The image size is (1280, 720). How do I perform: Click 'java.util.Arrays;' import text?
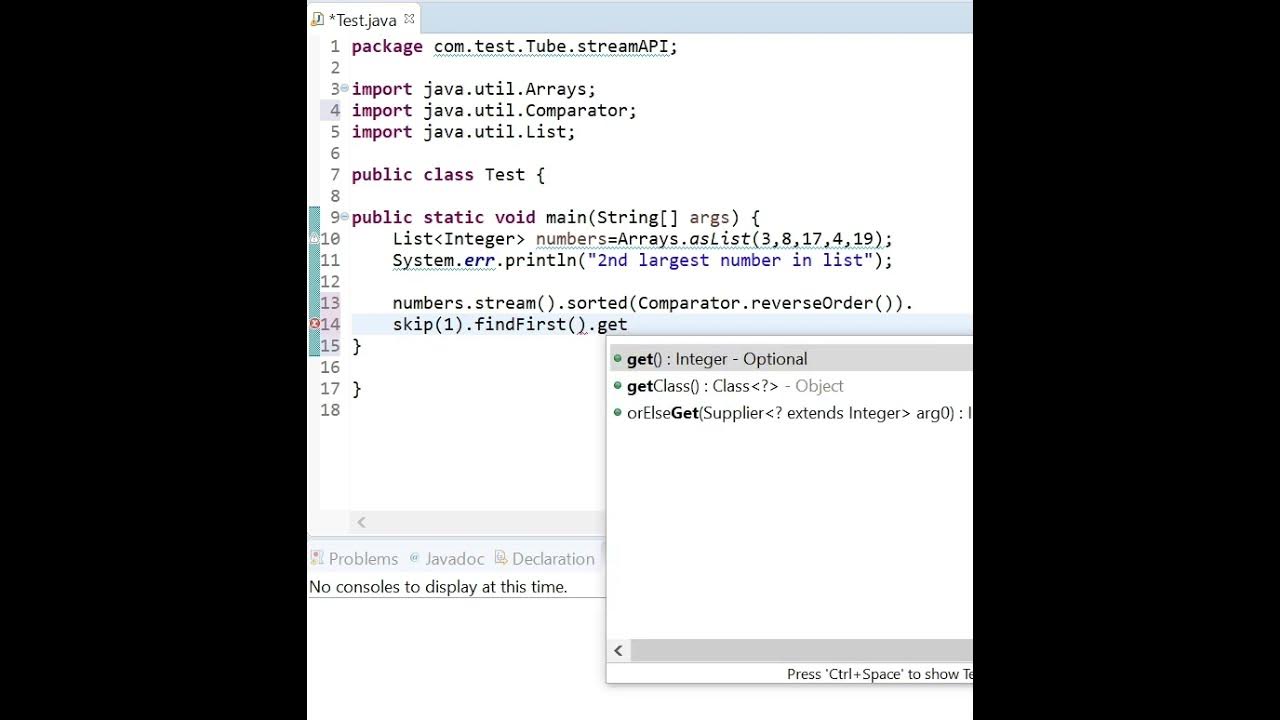510,89
